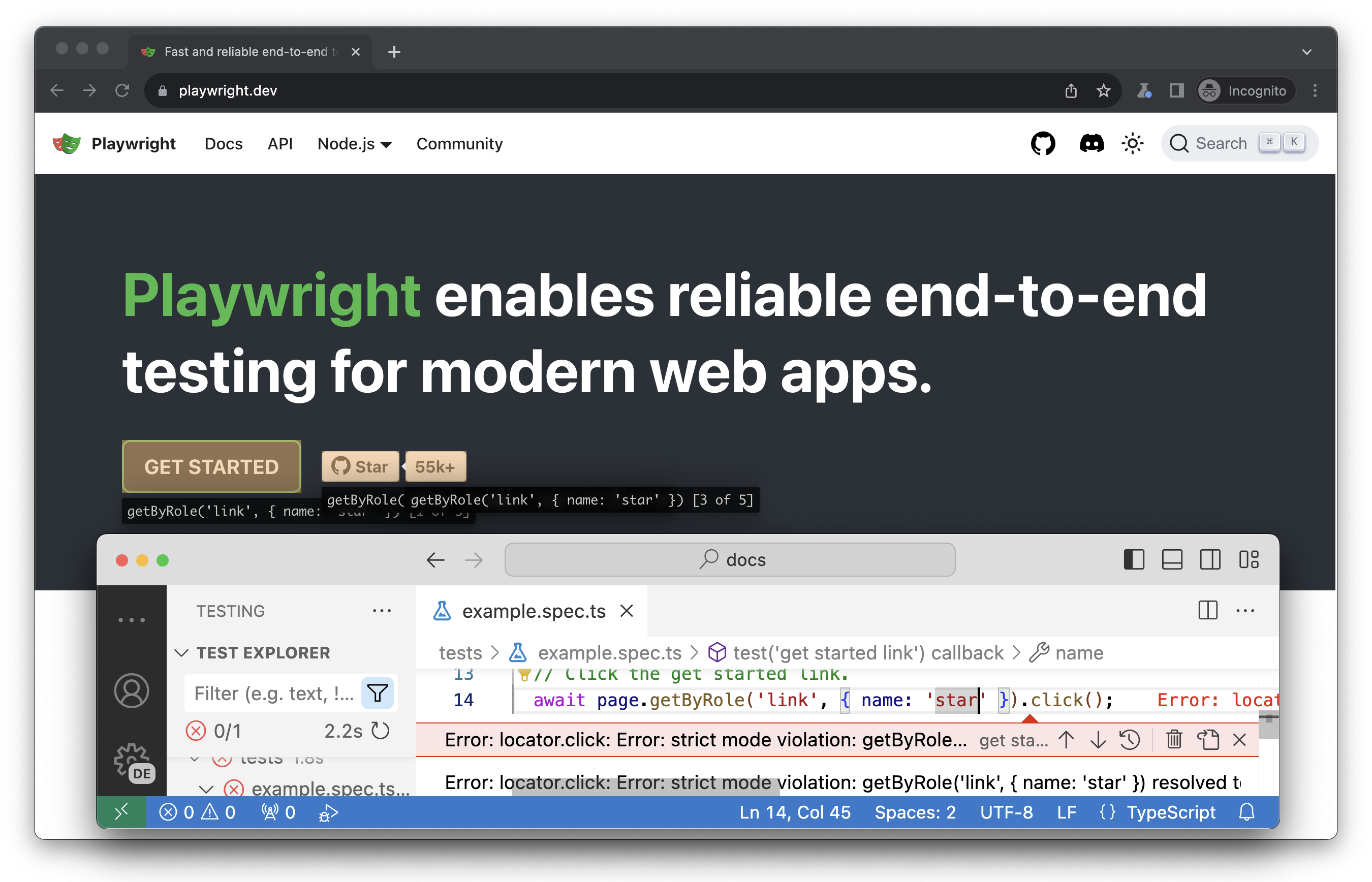The width and height of the screenshot is (1372, 882).
Task: Click the test Filter text field
Action: [274, 693]
